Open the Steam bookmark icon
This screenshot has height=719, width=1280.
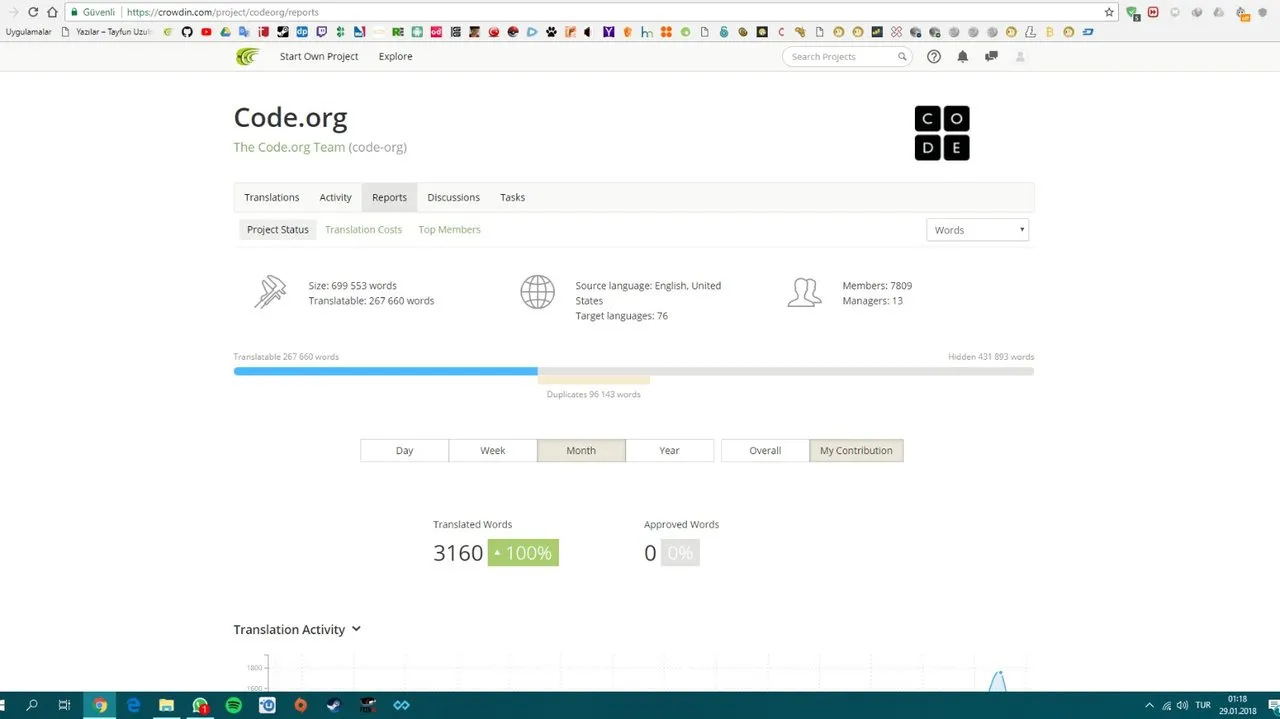(283, 32)
